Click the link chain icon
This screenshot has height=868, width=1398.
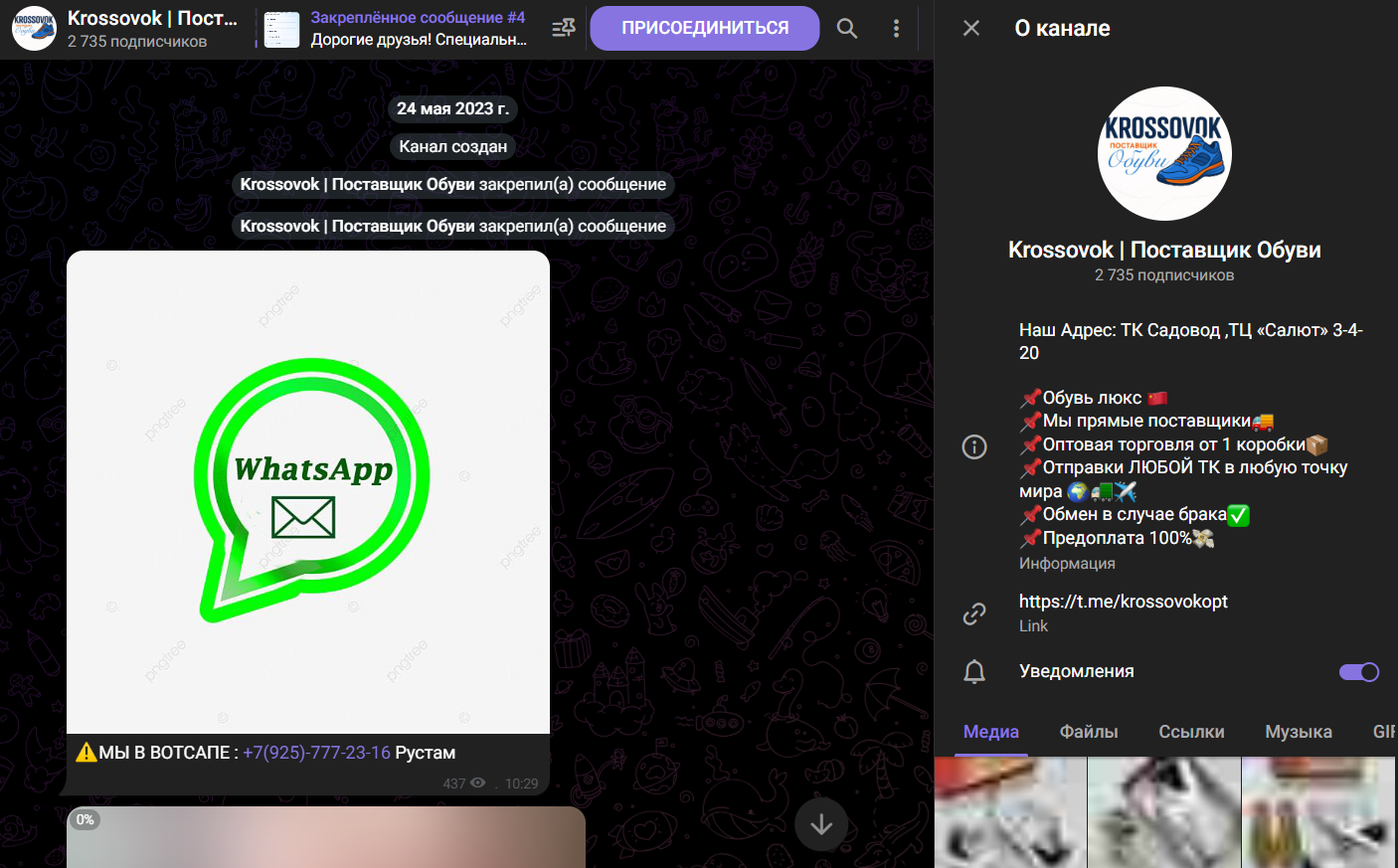coord(974,613)
